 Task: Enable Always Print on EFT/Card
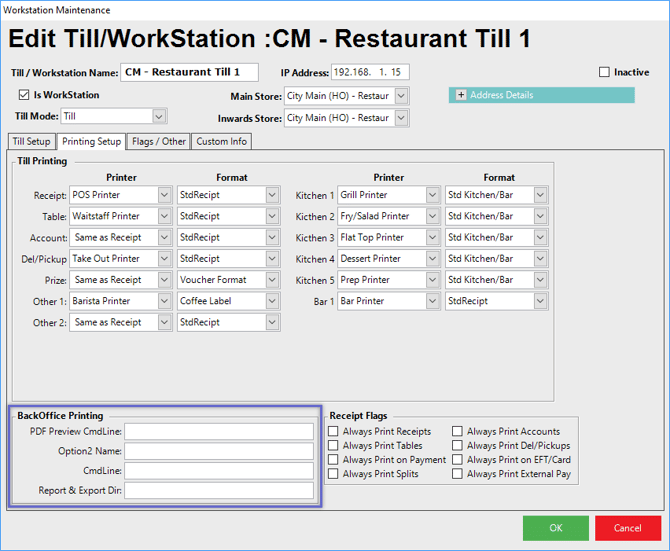(x=457, y=460)
